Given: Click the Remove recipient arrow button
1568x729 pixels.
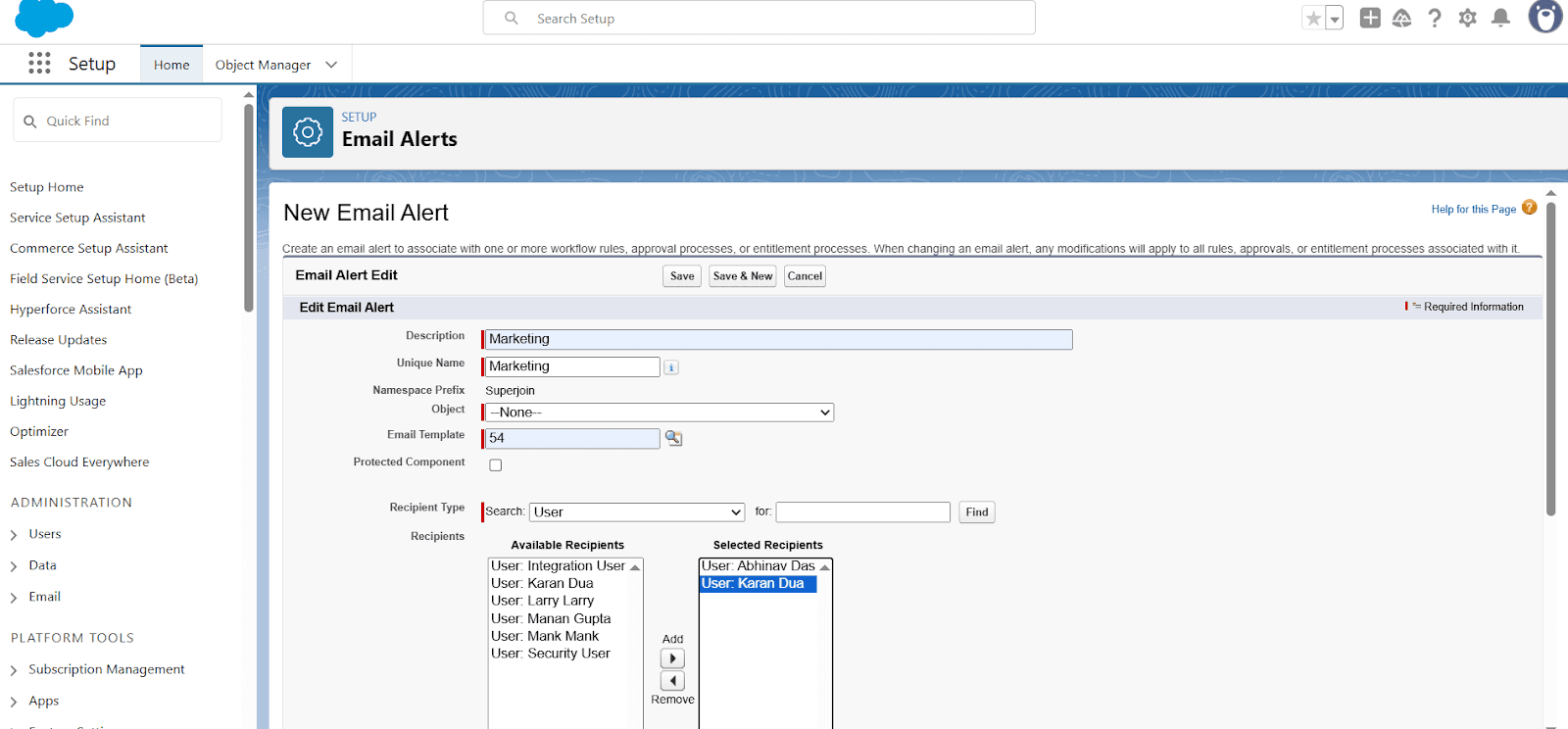Looking at the screenshot, I should (x=672, y=680).
